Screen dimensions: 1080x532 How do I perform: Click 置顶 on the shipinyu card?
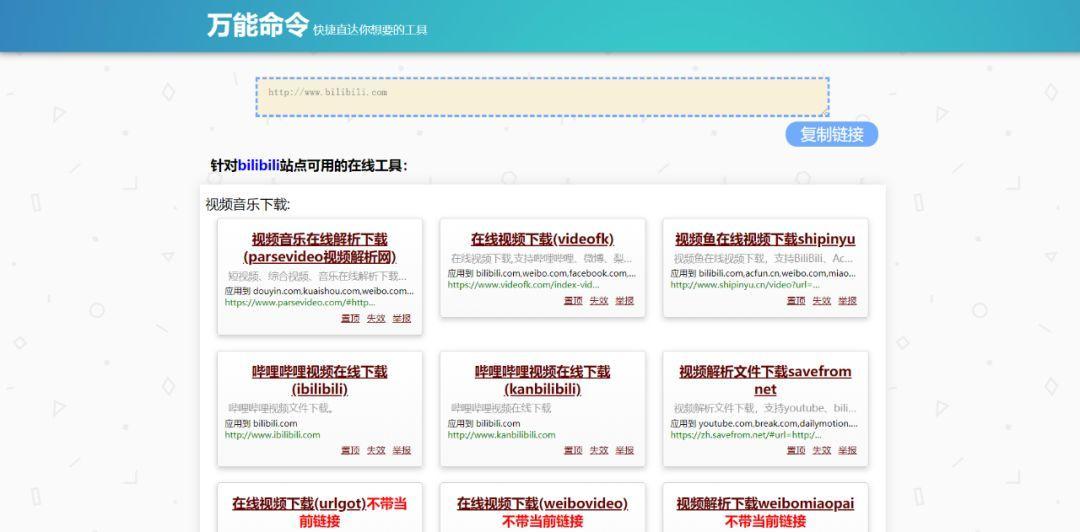pos(796,300)
